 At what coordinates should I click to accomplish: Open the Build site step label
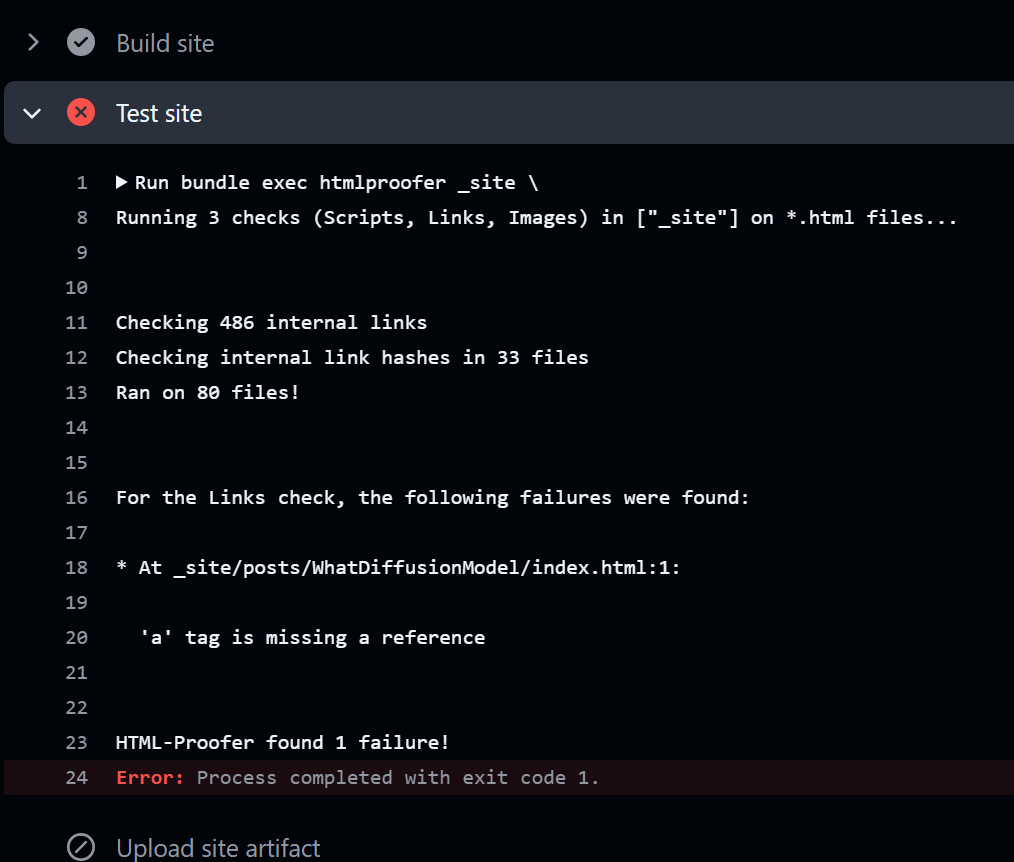click(165, 43)
